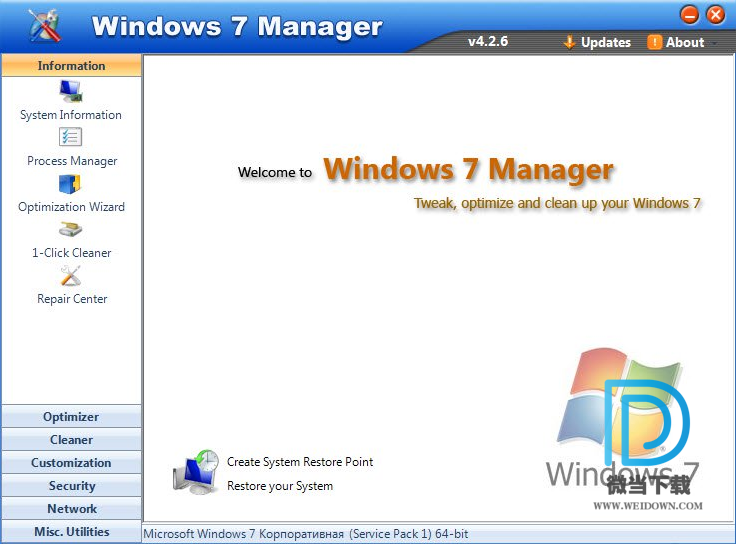The height and width of the screenshot is (544, 736).
Task: Click the 1-Click Cleaner label
Action: pyautogui.click(x=71, y=253)
